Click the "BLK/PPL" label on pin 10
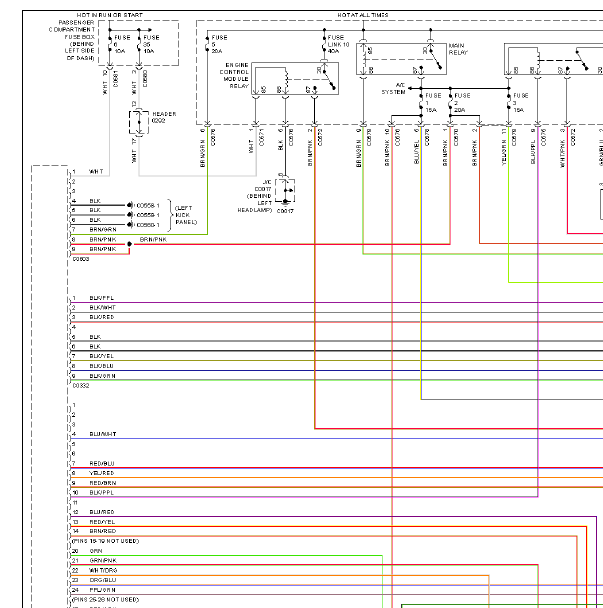603x608 pixels. coord(102,492)
